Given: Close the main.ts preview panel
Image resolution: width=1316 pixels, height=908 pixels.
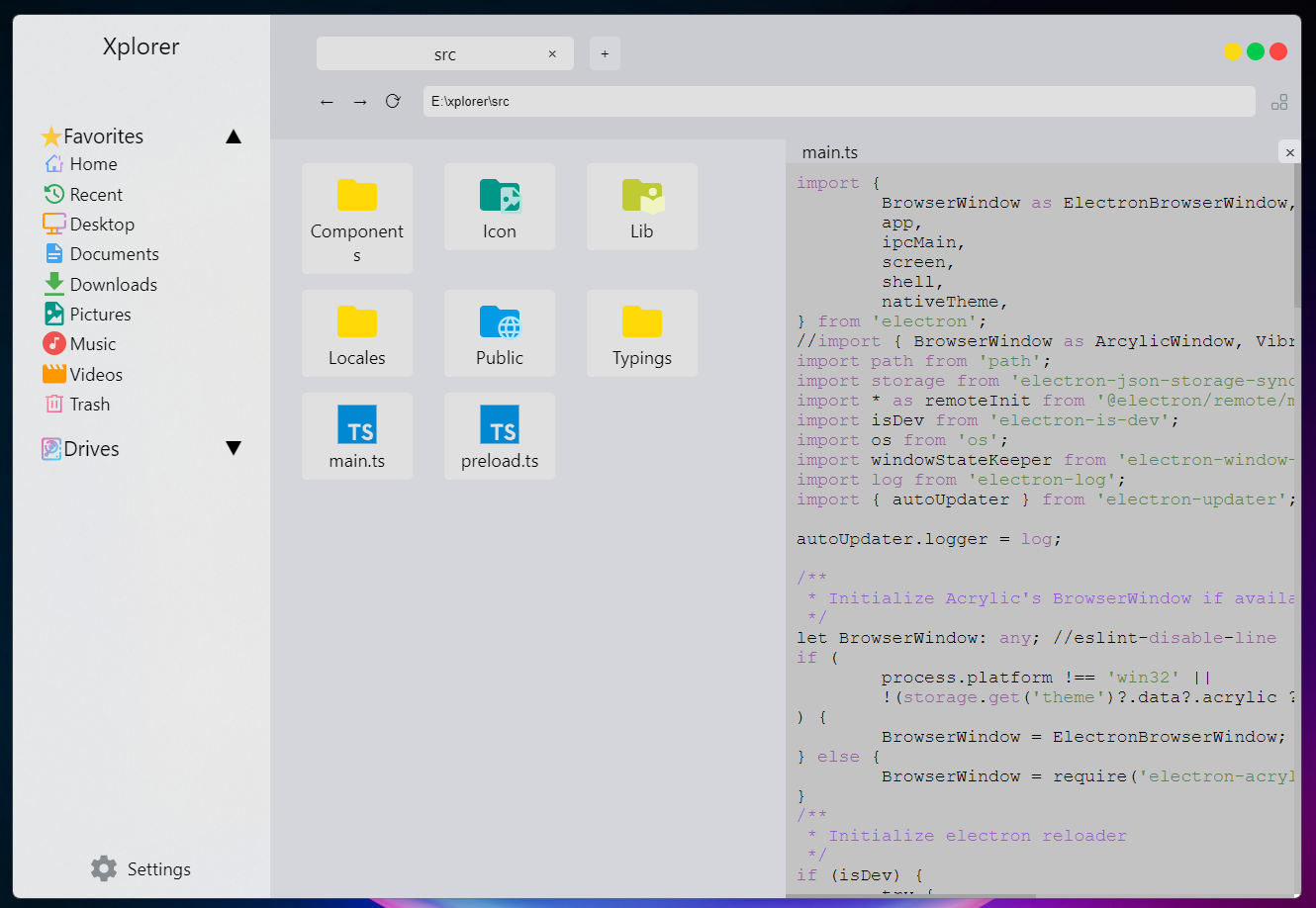Looking at the screenshot, I should pos(1289,152).
